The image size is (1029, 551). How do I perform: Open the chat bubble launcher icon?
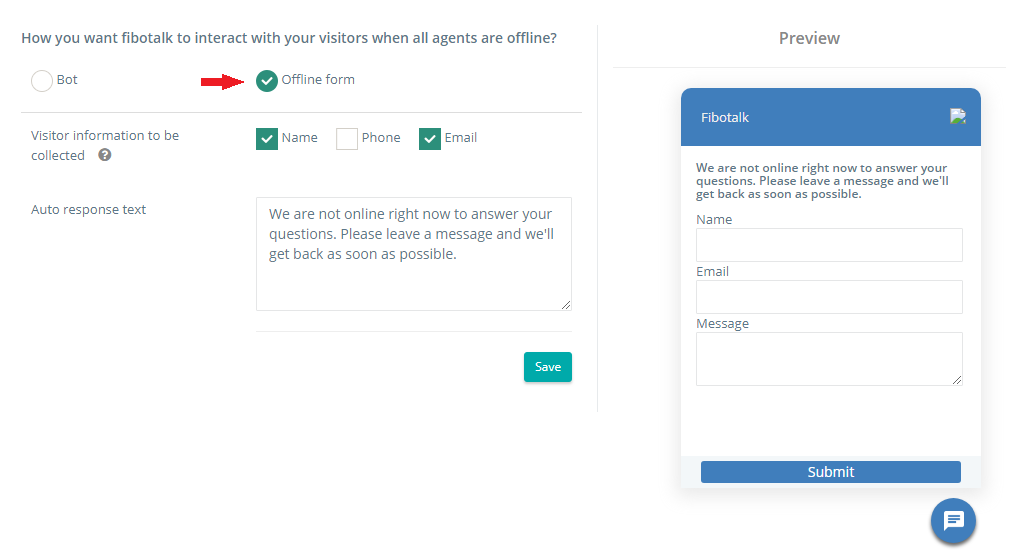(953, 521)
